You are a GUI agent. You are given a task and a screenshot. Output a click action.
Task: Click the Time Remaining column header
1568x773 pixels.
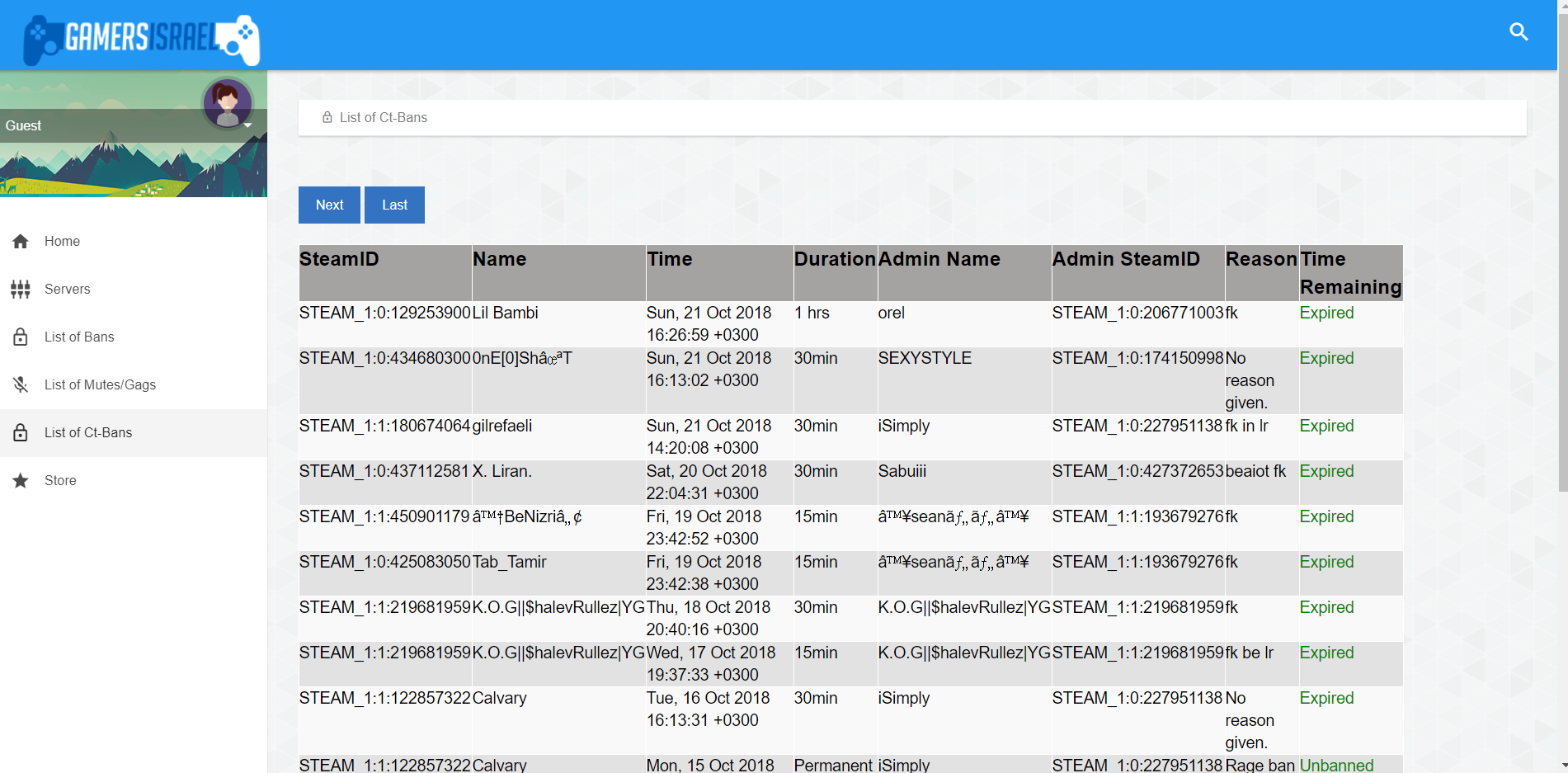click(1349, 273)
